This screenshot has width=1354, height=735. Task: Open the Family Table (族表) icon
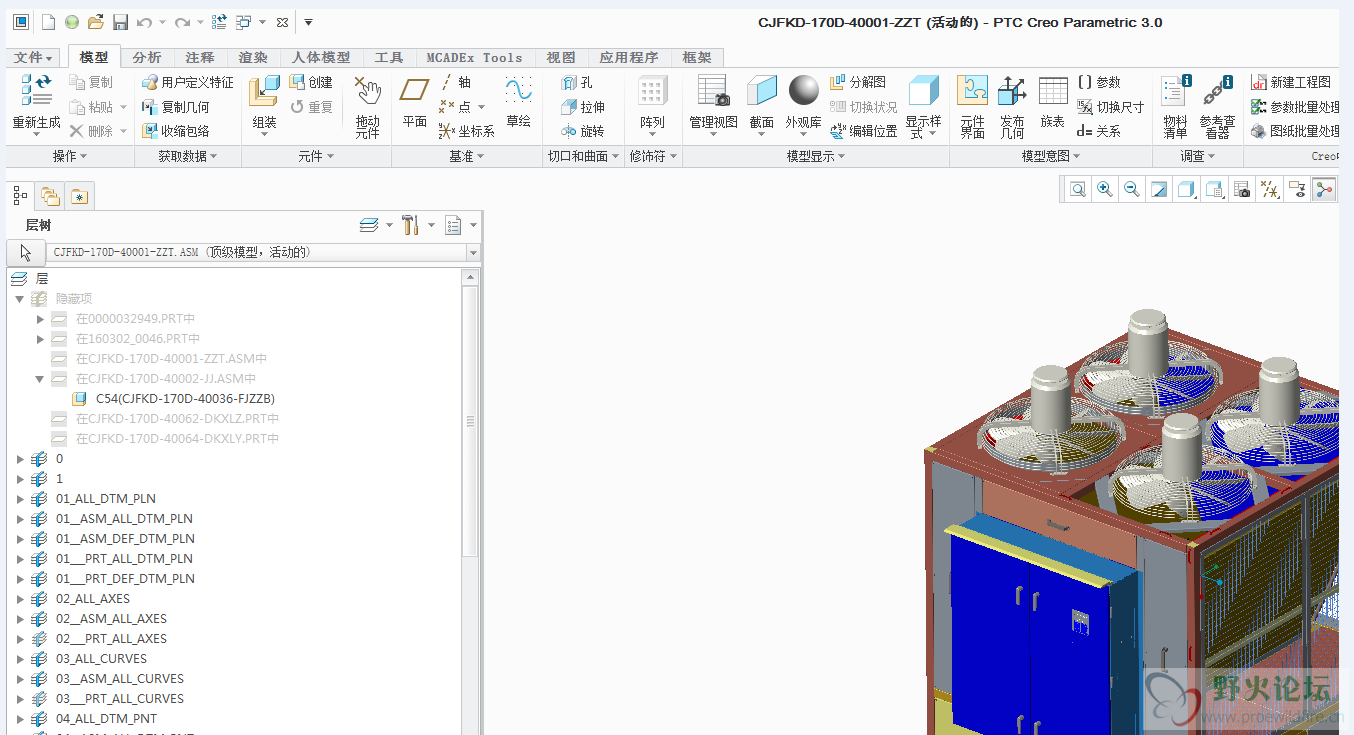[x=1053, y=91]
